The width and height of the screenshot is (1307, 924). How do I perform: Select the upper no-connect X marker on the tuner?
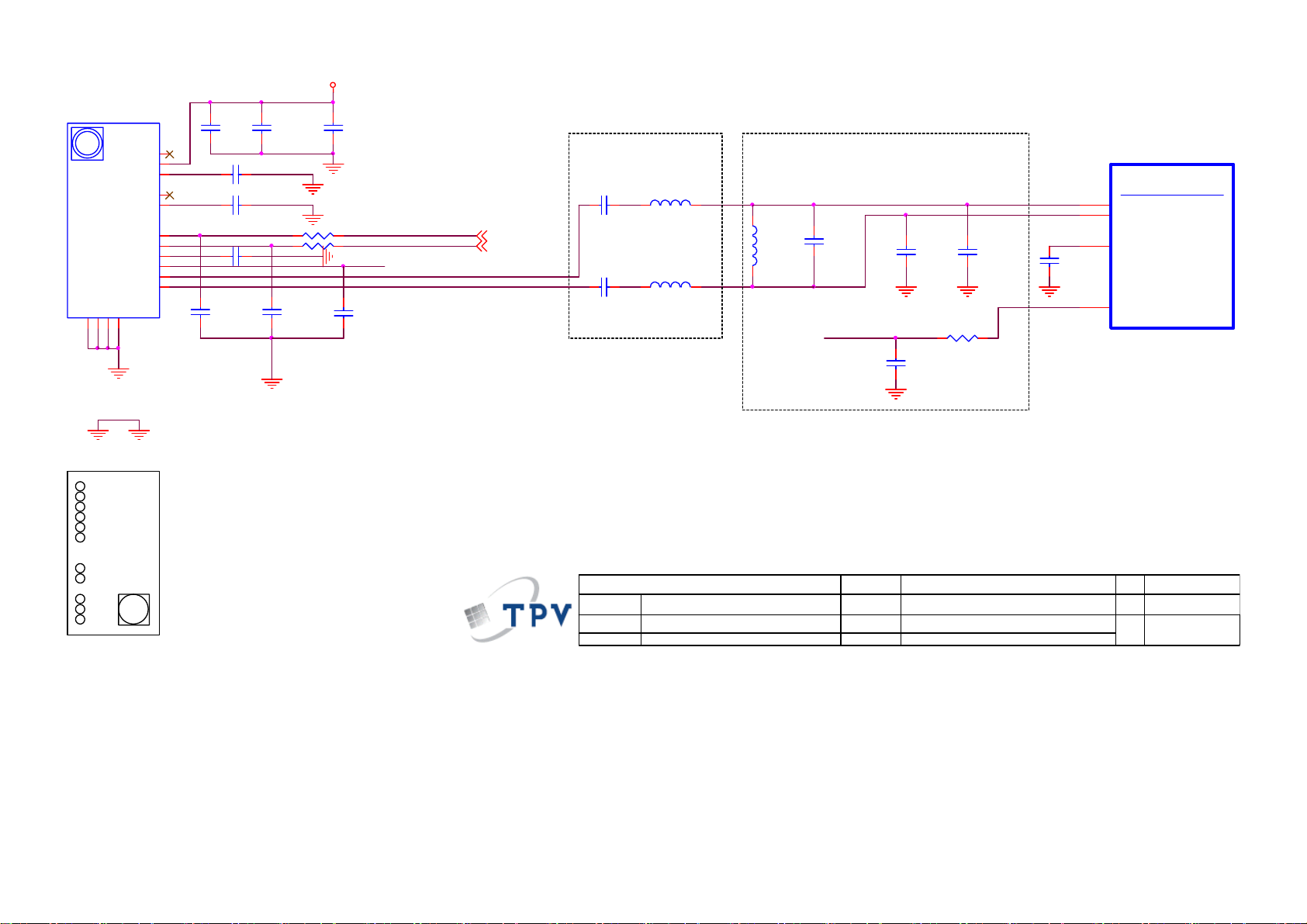pos(170,154)
